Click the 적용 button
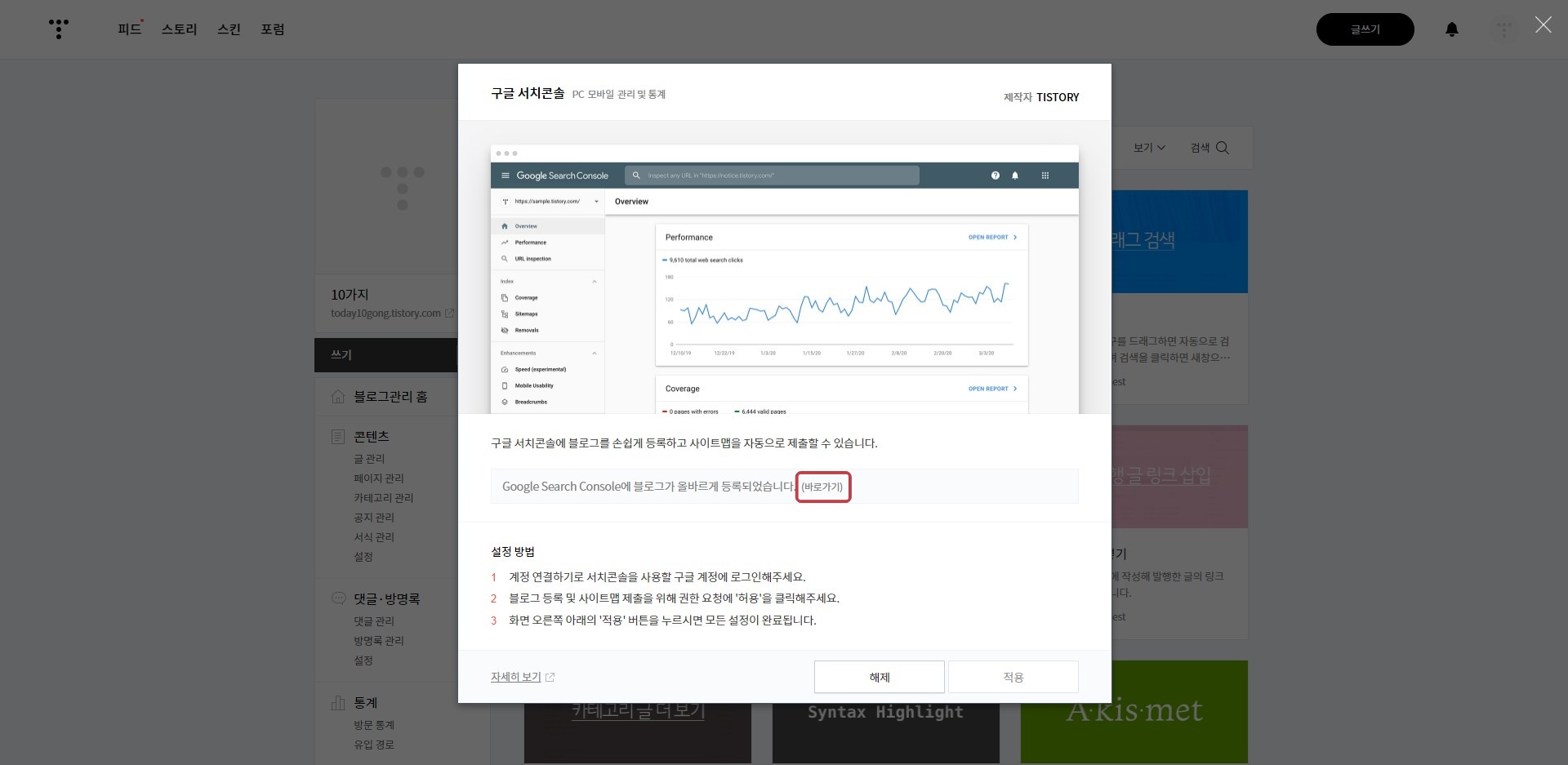 click(1013, 677)
